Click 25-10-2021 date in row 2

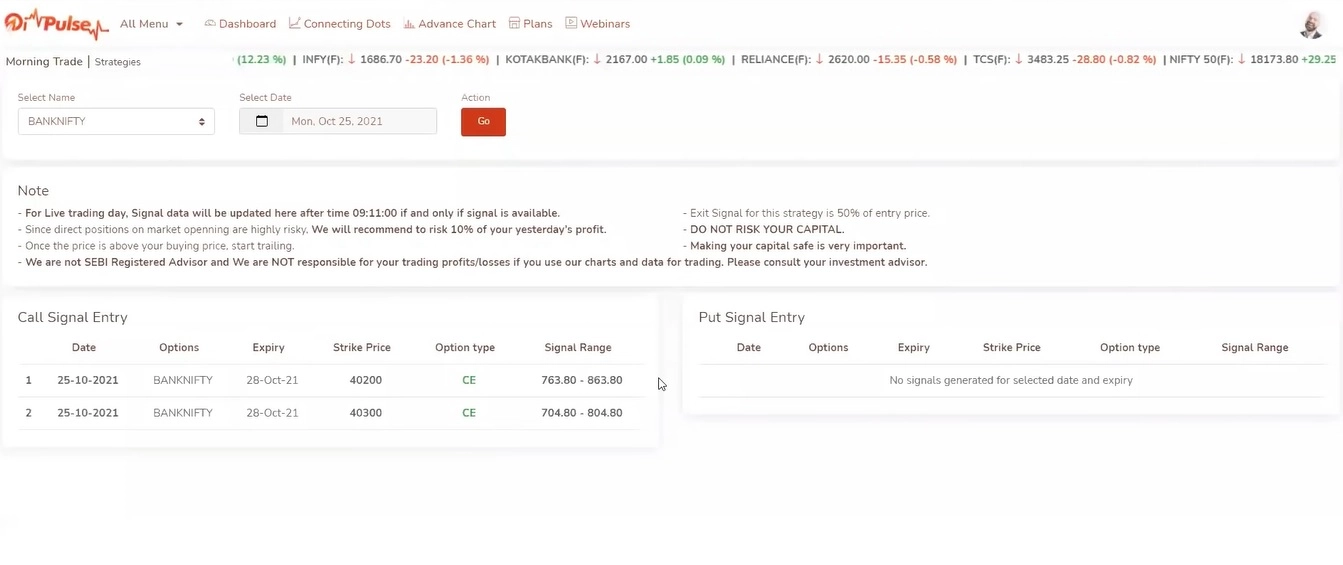(88, 413)
